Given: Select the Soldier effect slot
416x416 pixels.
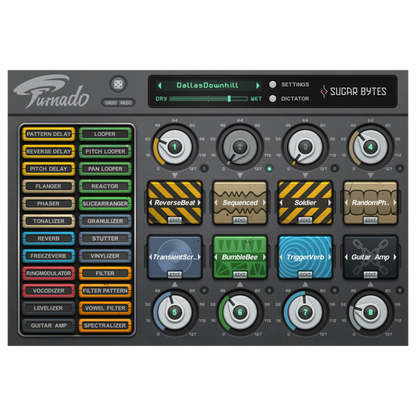Looking at the screenshot, I should (x=305, y=203).
